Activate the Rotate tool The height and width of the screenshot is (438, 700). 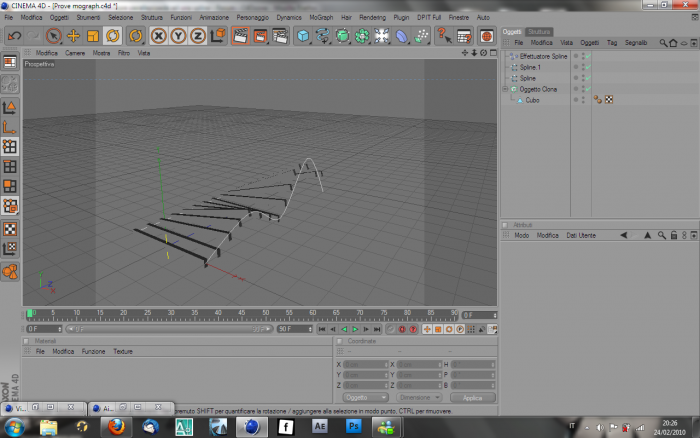pos(112,36)
